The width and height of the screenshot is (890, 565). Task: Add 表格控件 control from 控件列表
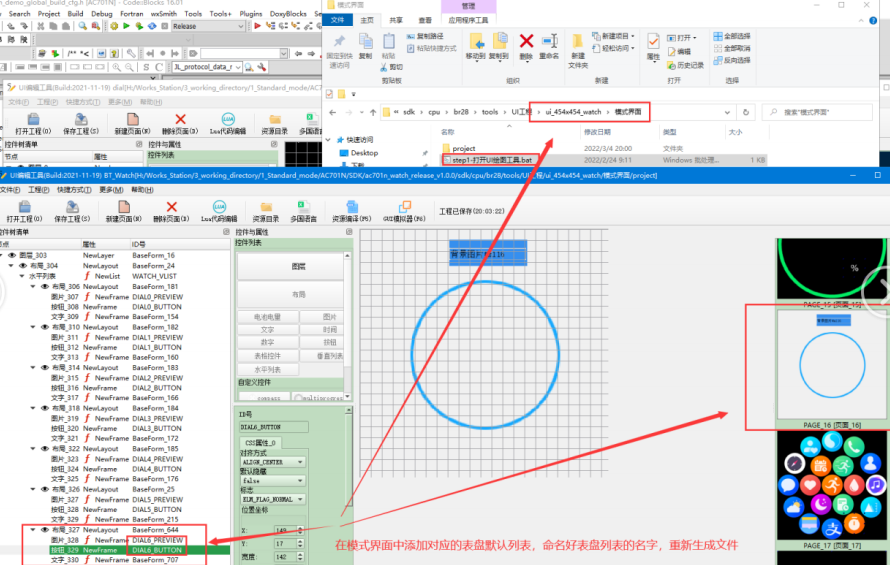[267, 357]
